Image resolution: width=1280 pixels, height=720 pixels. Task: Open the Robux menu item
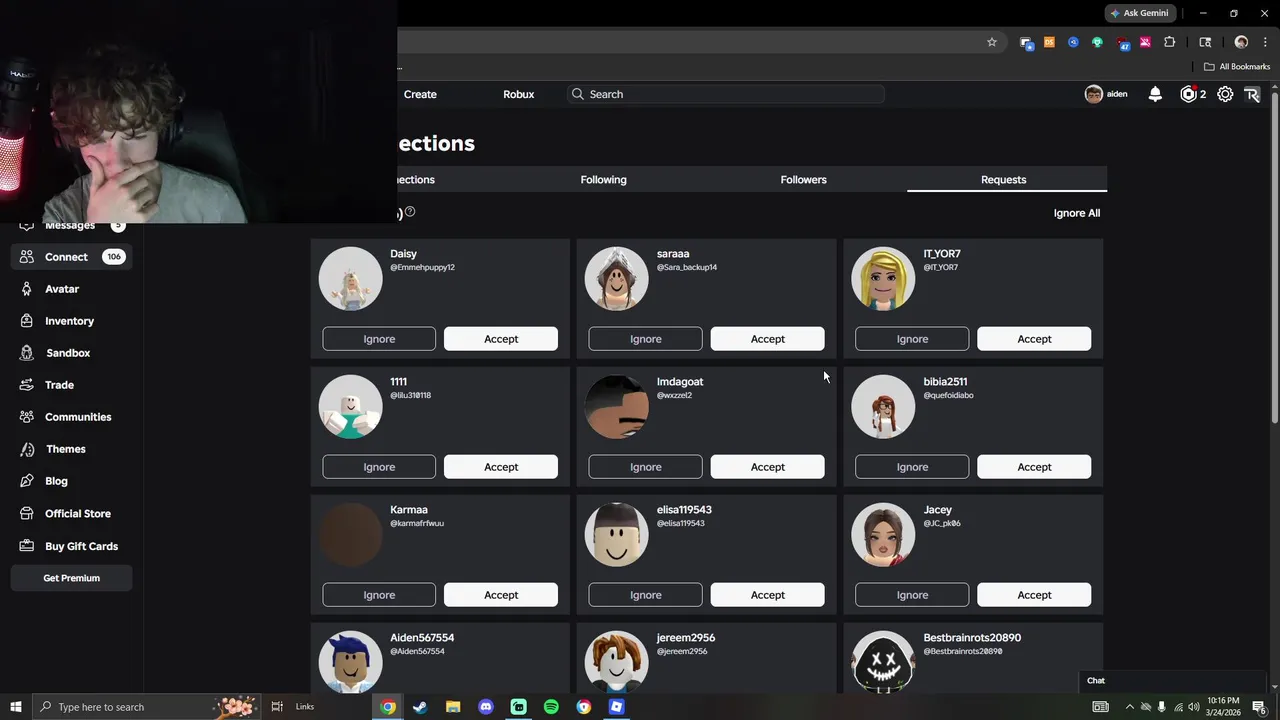[518, 94]
